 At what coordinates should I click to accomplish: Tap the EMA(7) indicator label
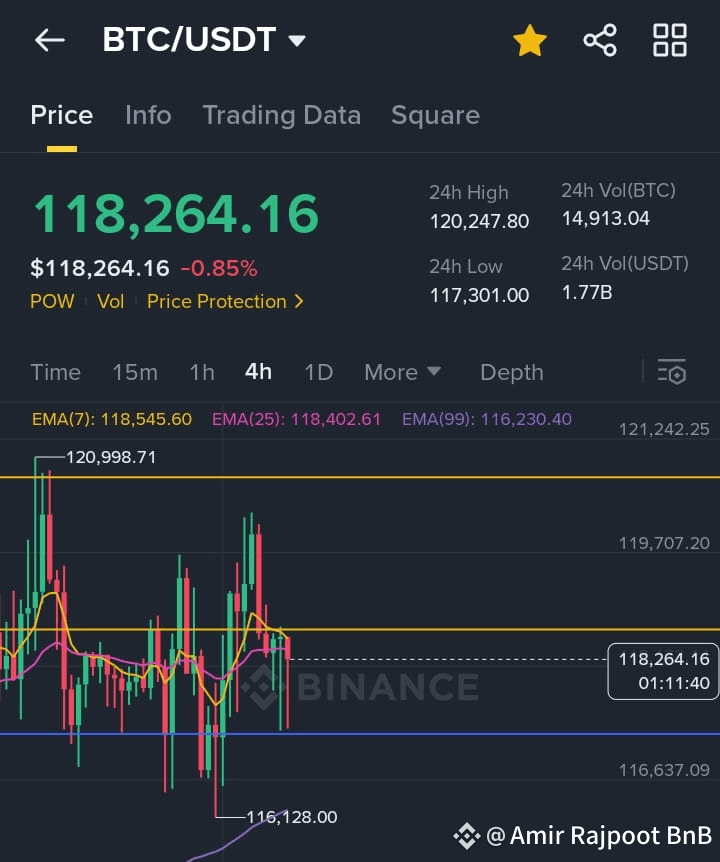[112, 419]
